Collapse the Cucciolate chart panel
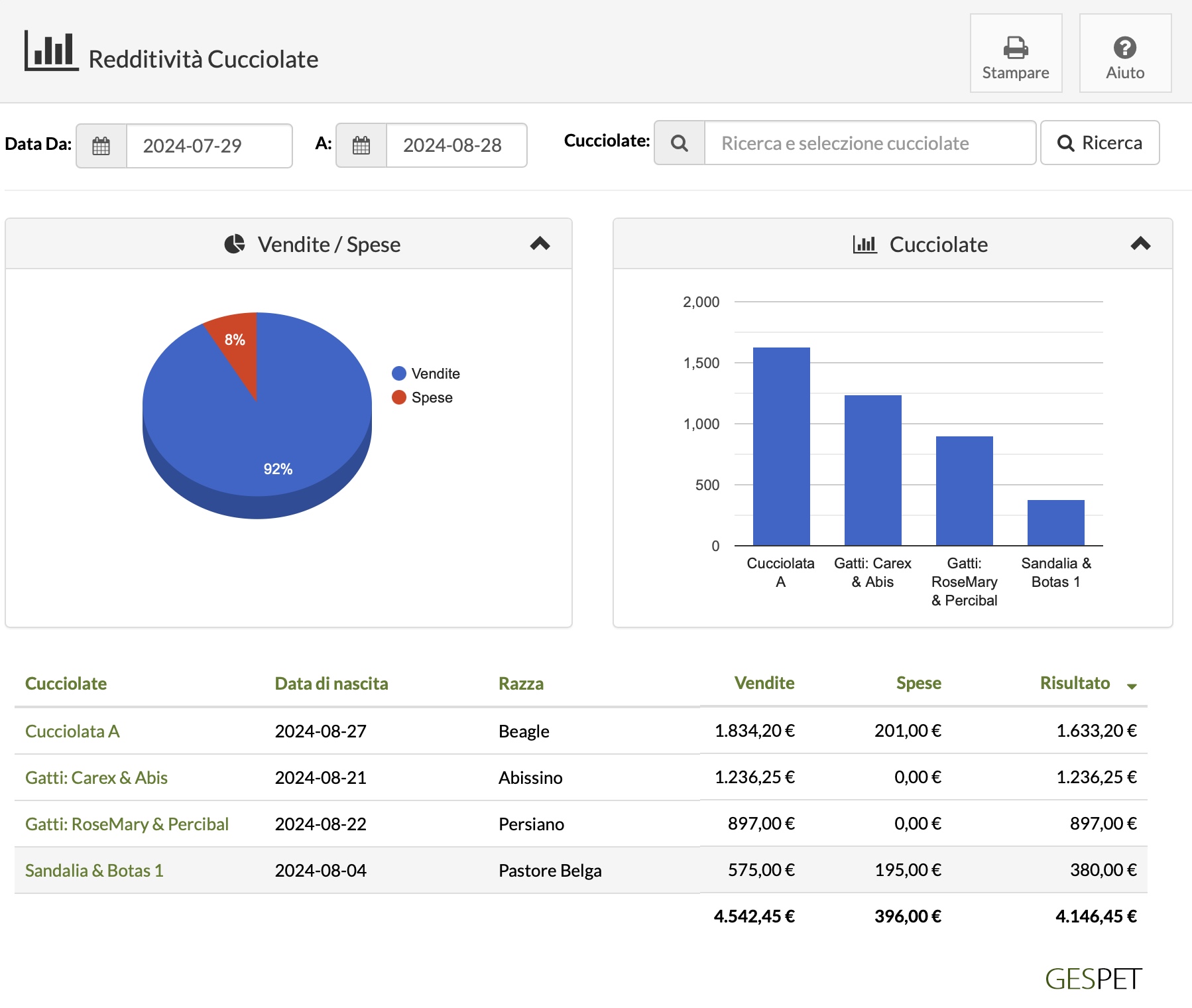 [x=1140, y=244]
